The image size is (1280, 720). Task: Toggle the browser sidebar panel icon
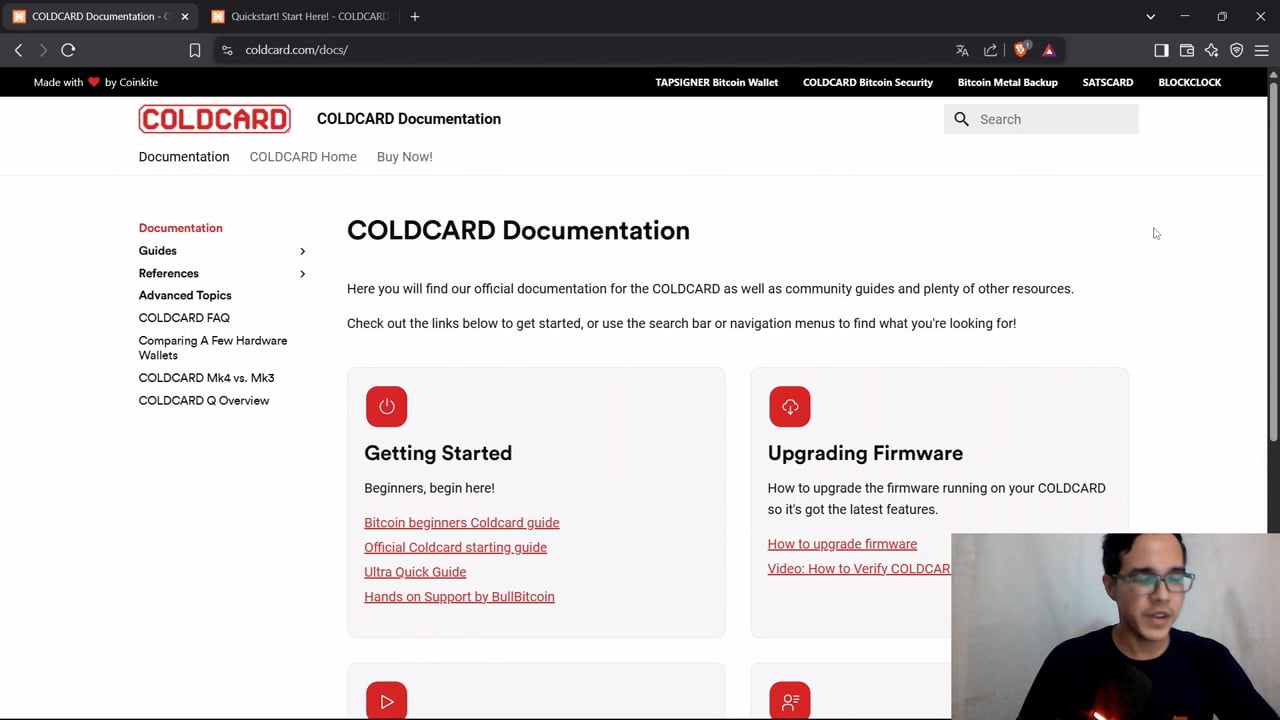click(x=1161, y=50)
